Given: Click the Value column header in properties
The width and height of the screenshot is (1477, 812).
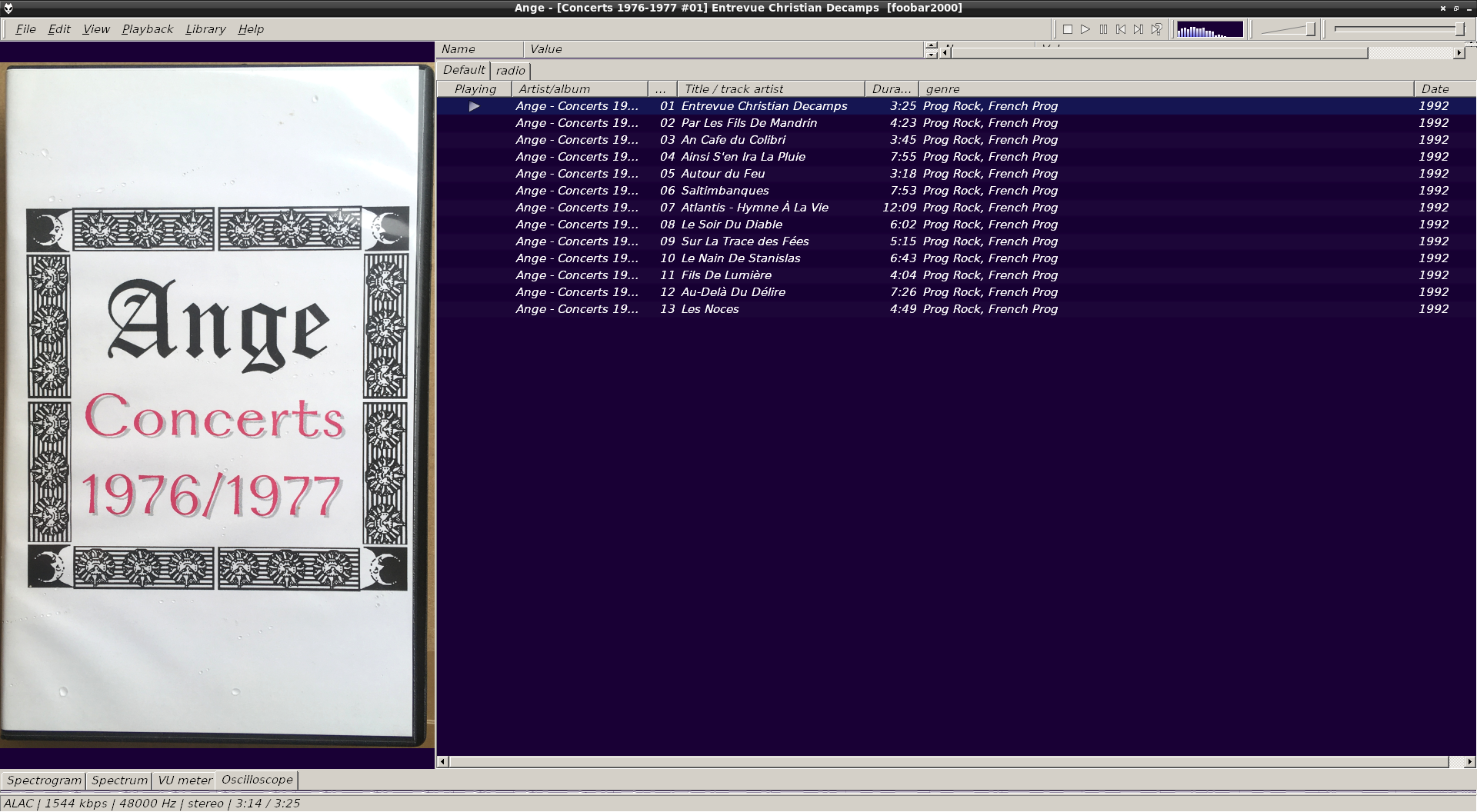Looking at the screenshot, I should coord(724,49).
